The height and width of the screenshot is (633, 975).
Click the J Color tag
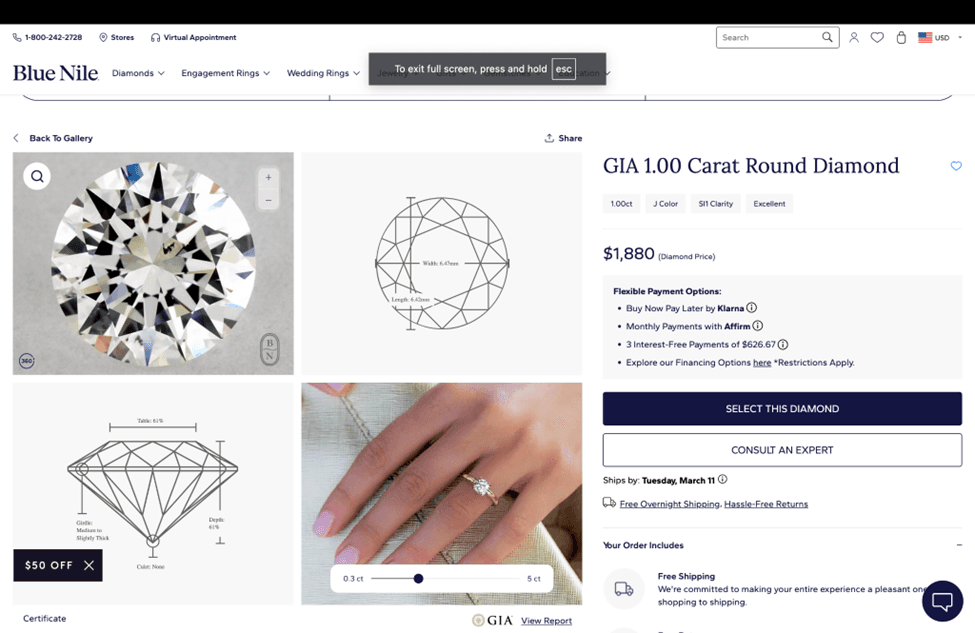tap(665, 203)
